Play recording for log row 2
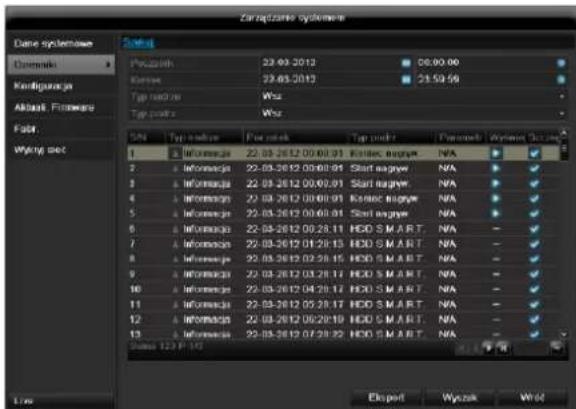This screenshot has width=576, height=409. (496, 168)
